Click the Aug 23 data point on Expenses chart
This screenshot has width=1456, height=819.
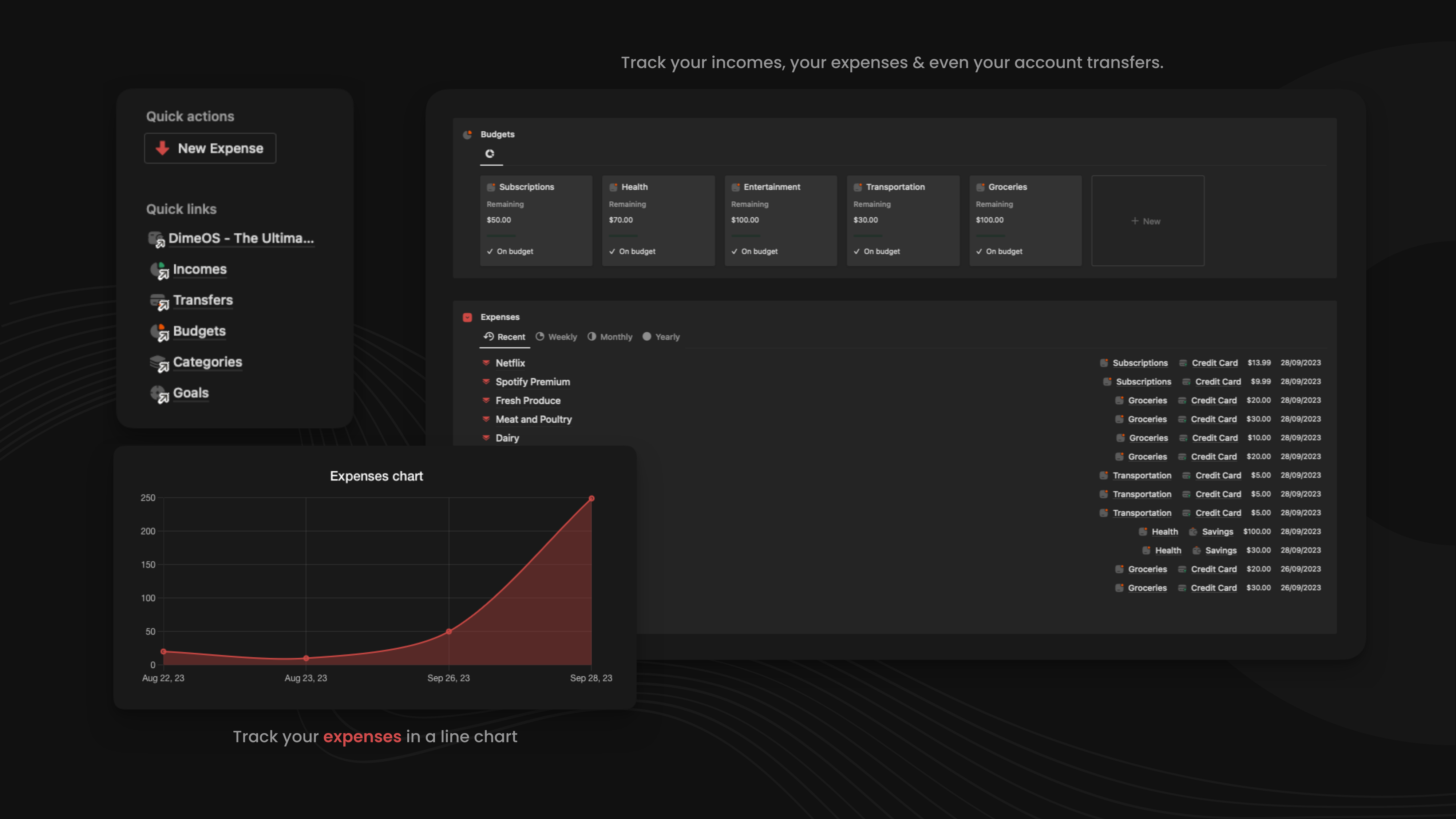tap(306, 658)
